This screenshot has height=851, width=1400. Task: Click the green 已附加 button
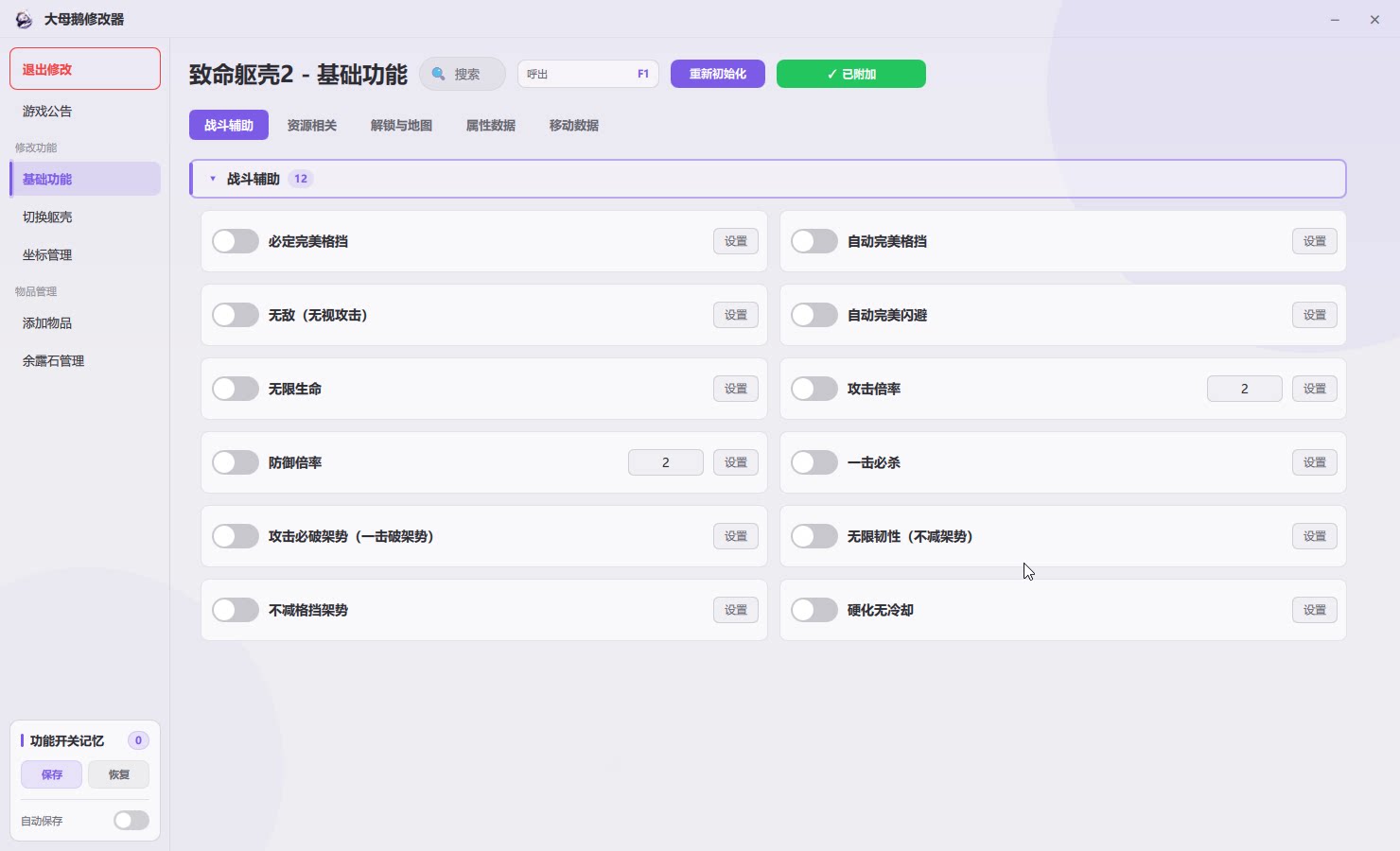pos(851,74)
